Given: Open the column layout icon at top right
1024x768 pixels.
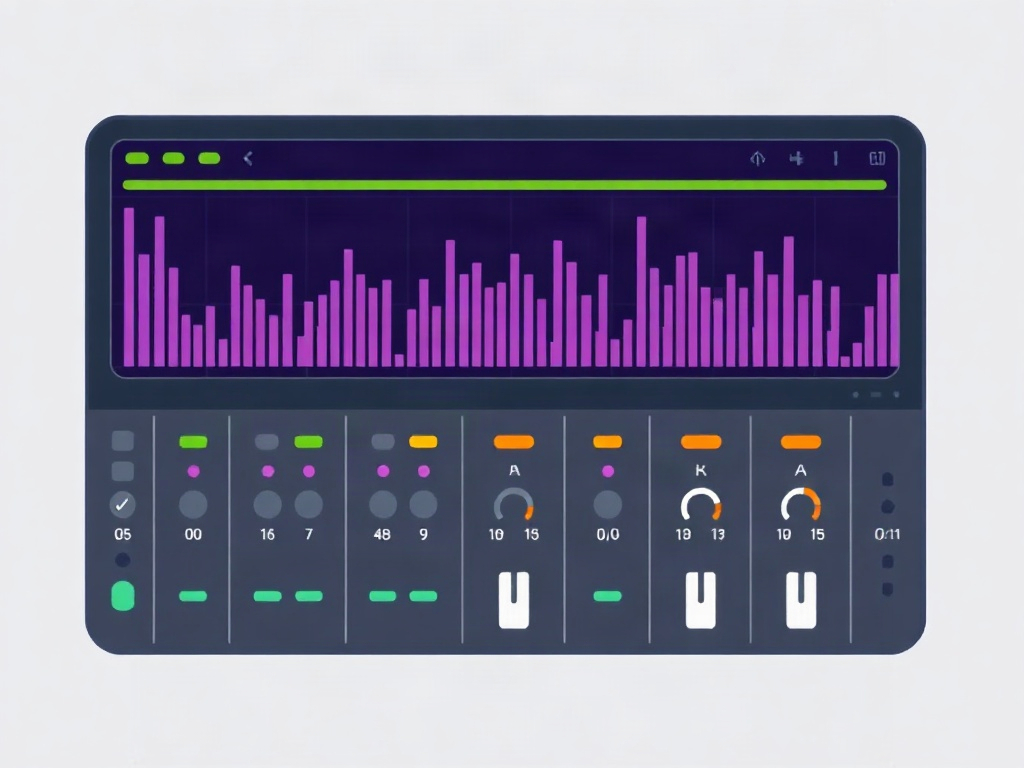Looking at the screenshot, I should (x=877, y=158).
